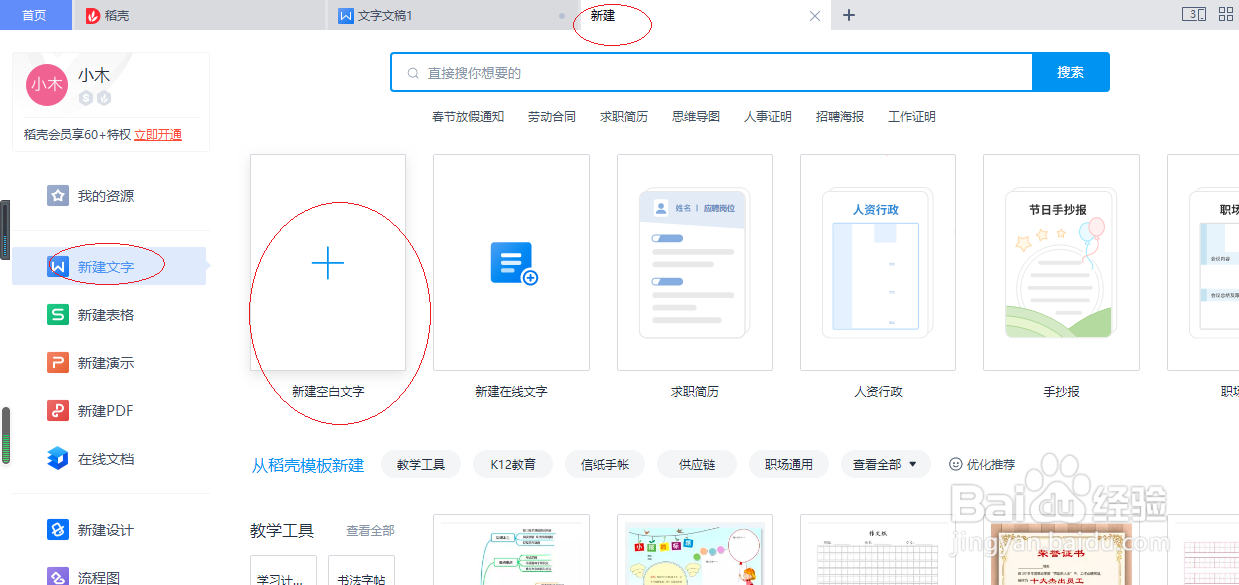
Task: Click the green 新建表格 S icon
Action: point(58,315)
